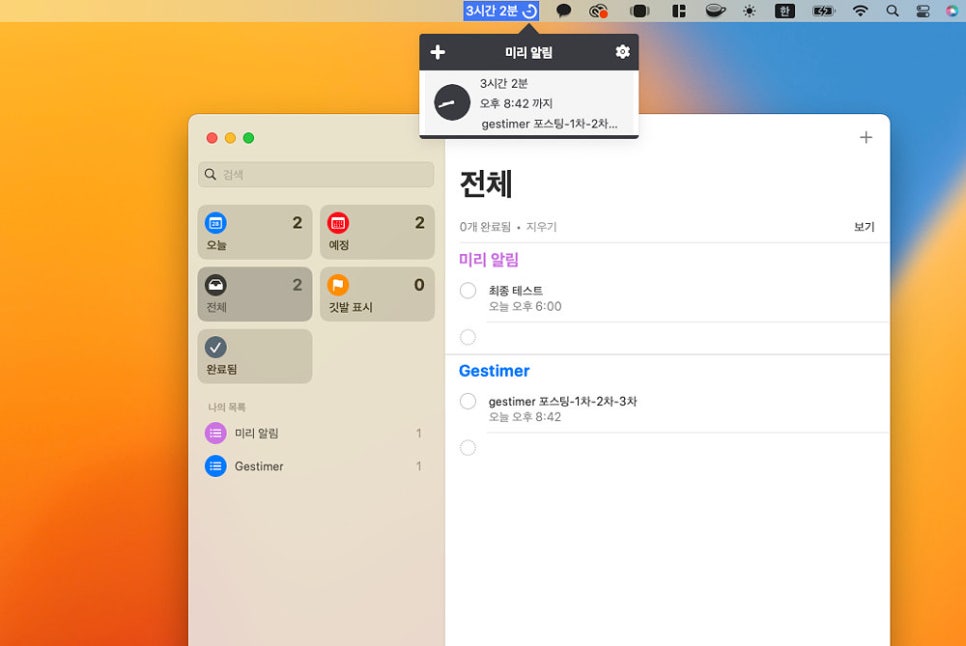This screenshot has height=646, width=966.
Task: Open the 보기 show button
Action: pos(864,227)
